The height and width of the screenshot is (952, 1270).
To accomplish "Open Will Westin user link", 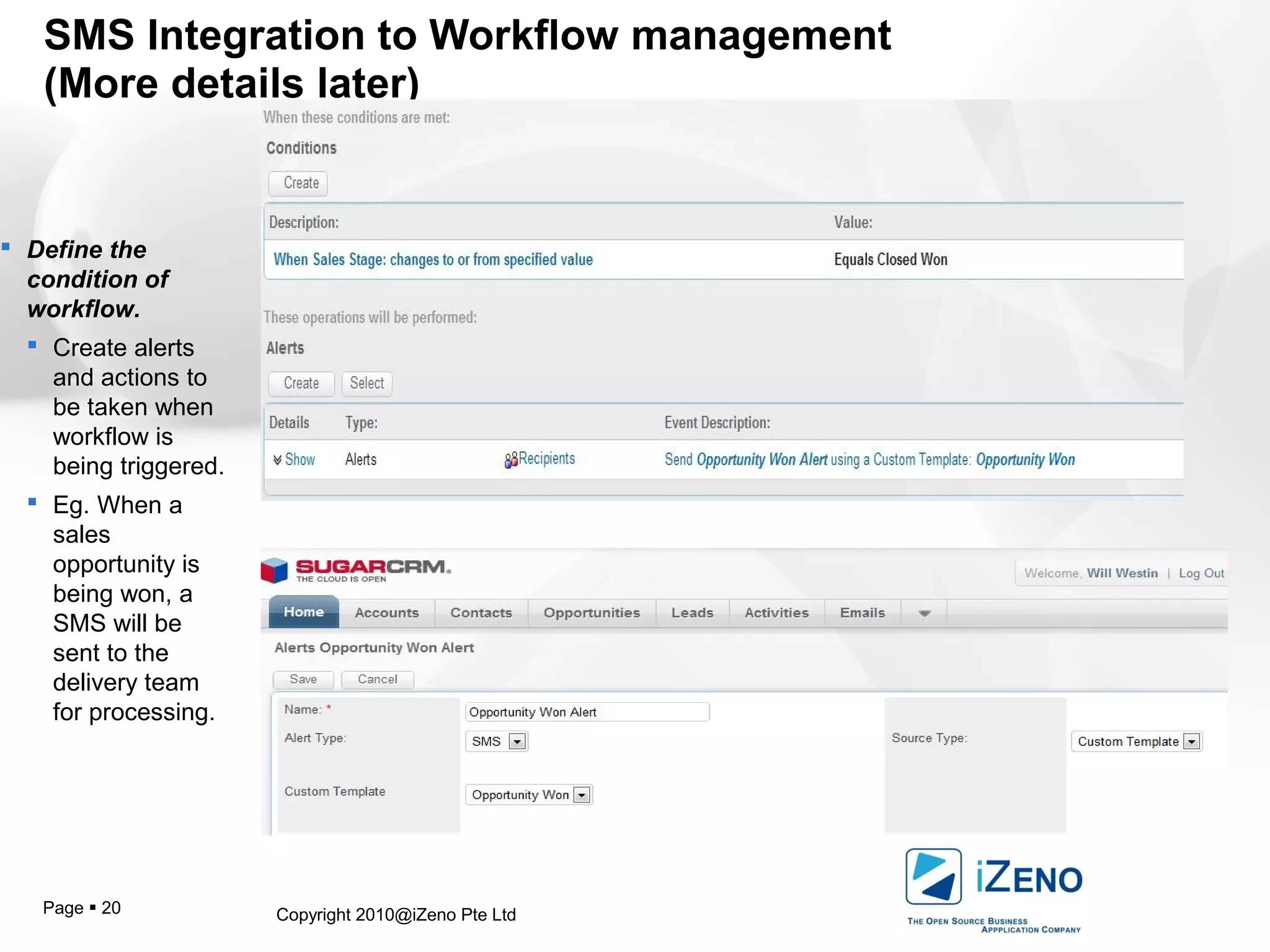I will point(1122,573).
